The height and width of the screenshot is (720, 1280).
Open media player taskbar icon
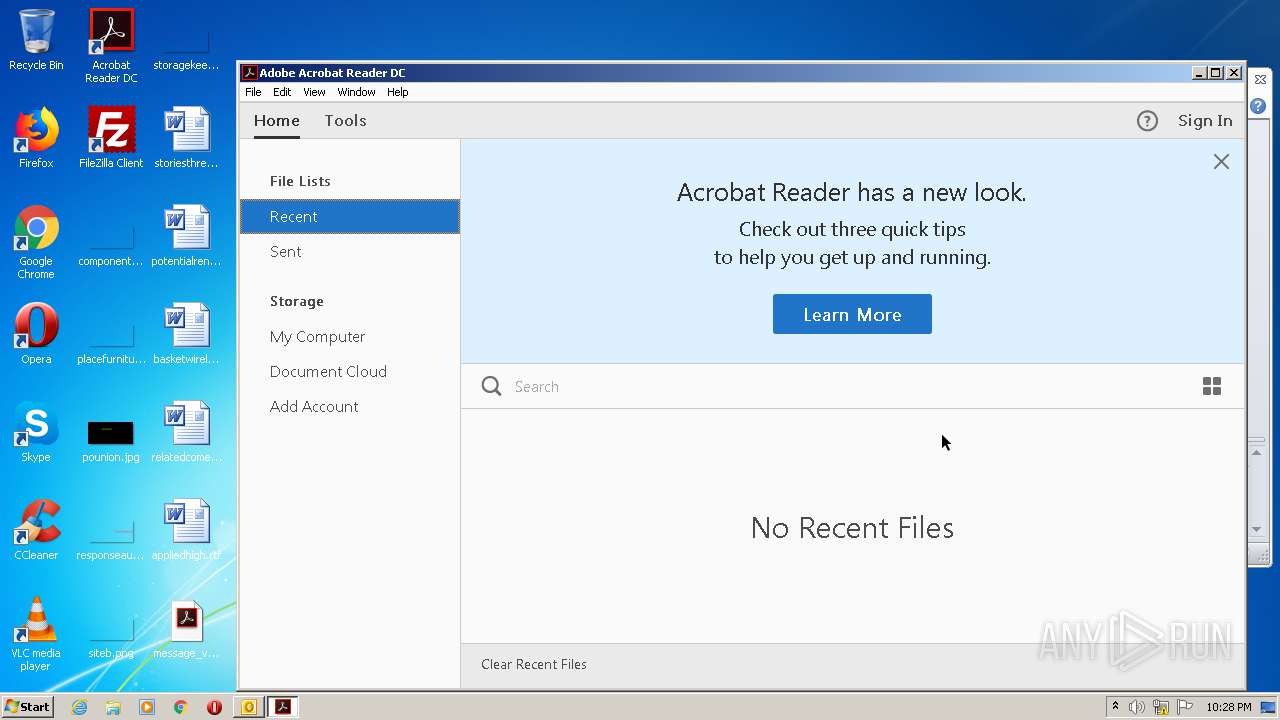coord(147,707)
